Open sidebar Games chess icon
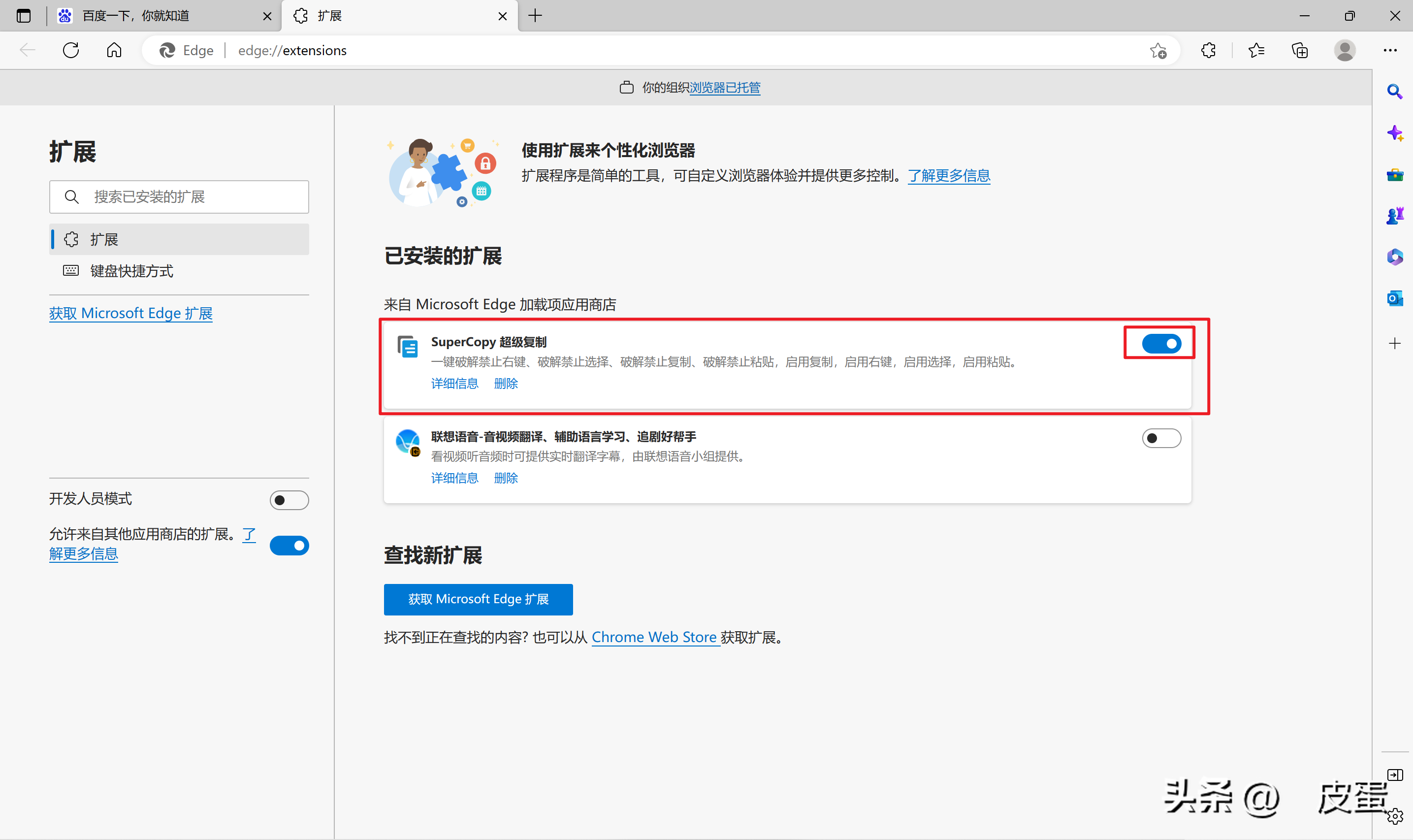The width and height of the screenshot is (1413, 840). point(1394,216)
